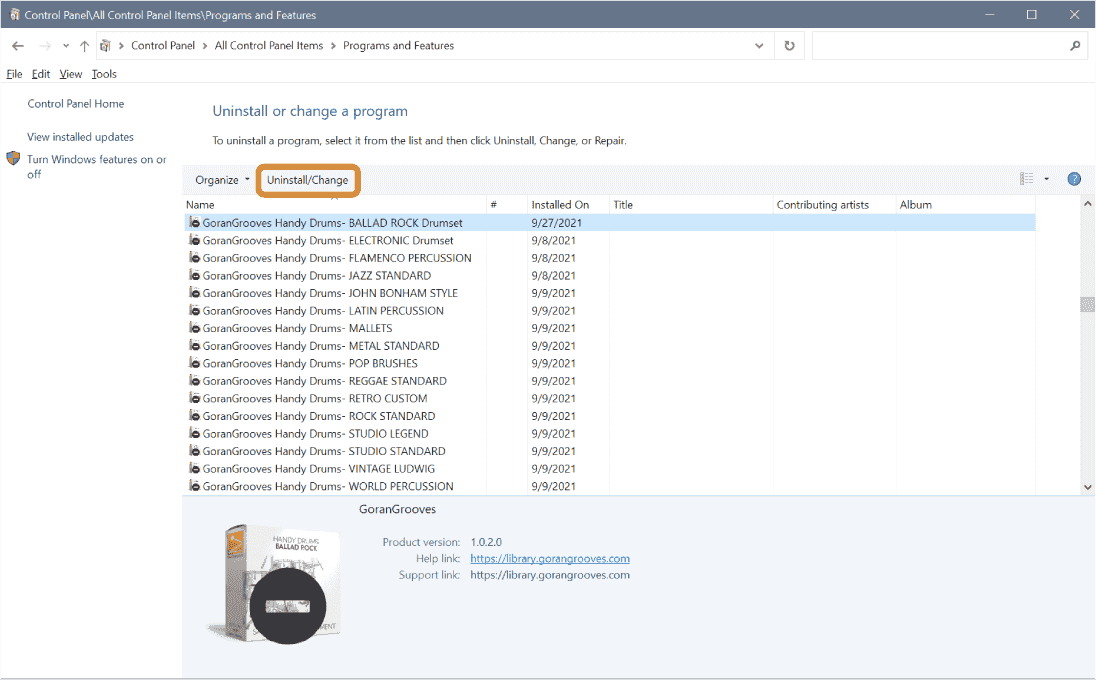Click the Handy Drums box thumbnail
Screen dimensions: 1096x680
pos(275,584)
